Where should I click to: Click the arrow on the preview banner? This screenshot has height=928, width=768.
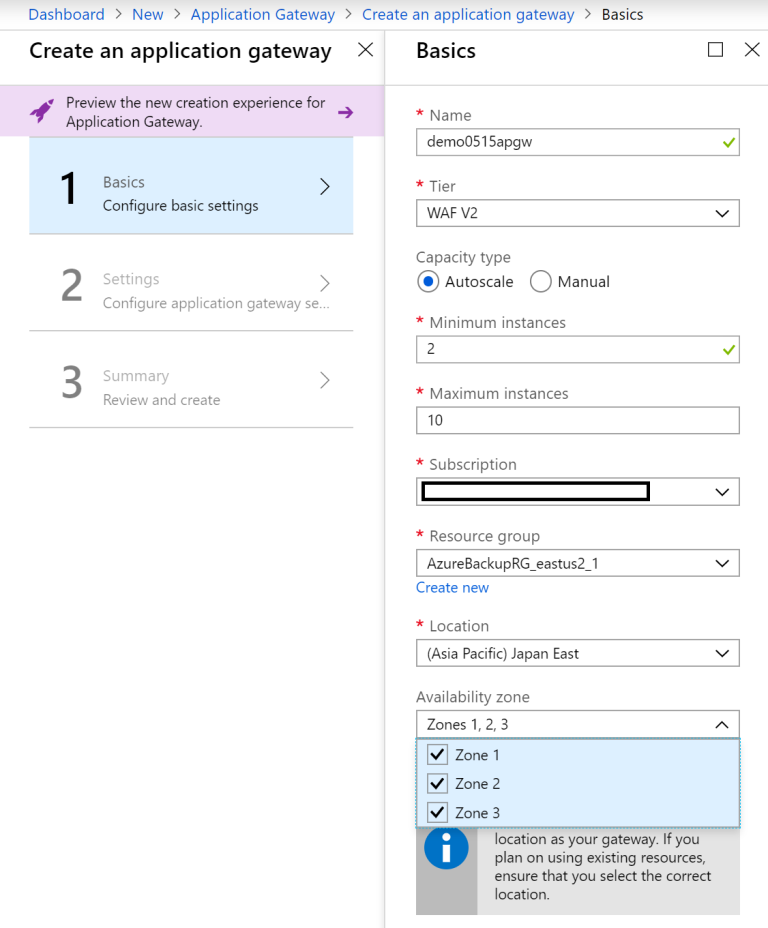point(345,114)
